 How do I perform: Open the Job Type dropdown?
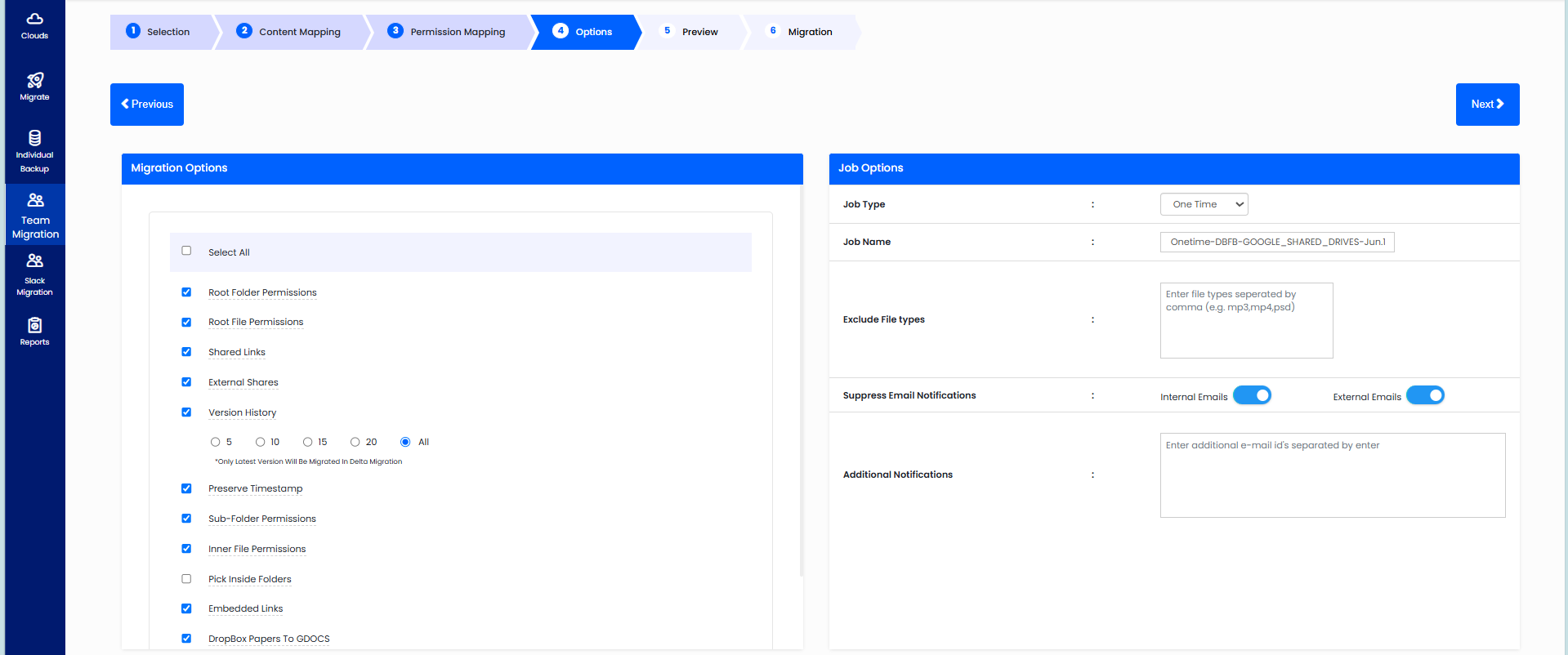(x=1204, y=204)
